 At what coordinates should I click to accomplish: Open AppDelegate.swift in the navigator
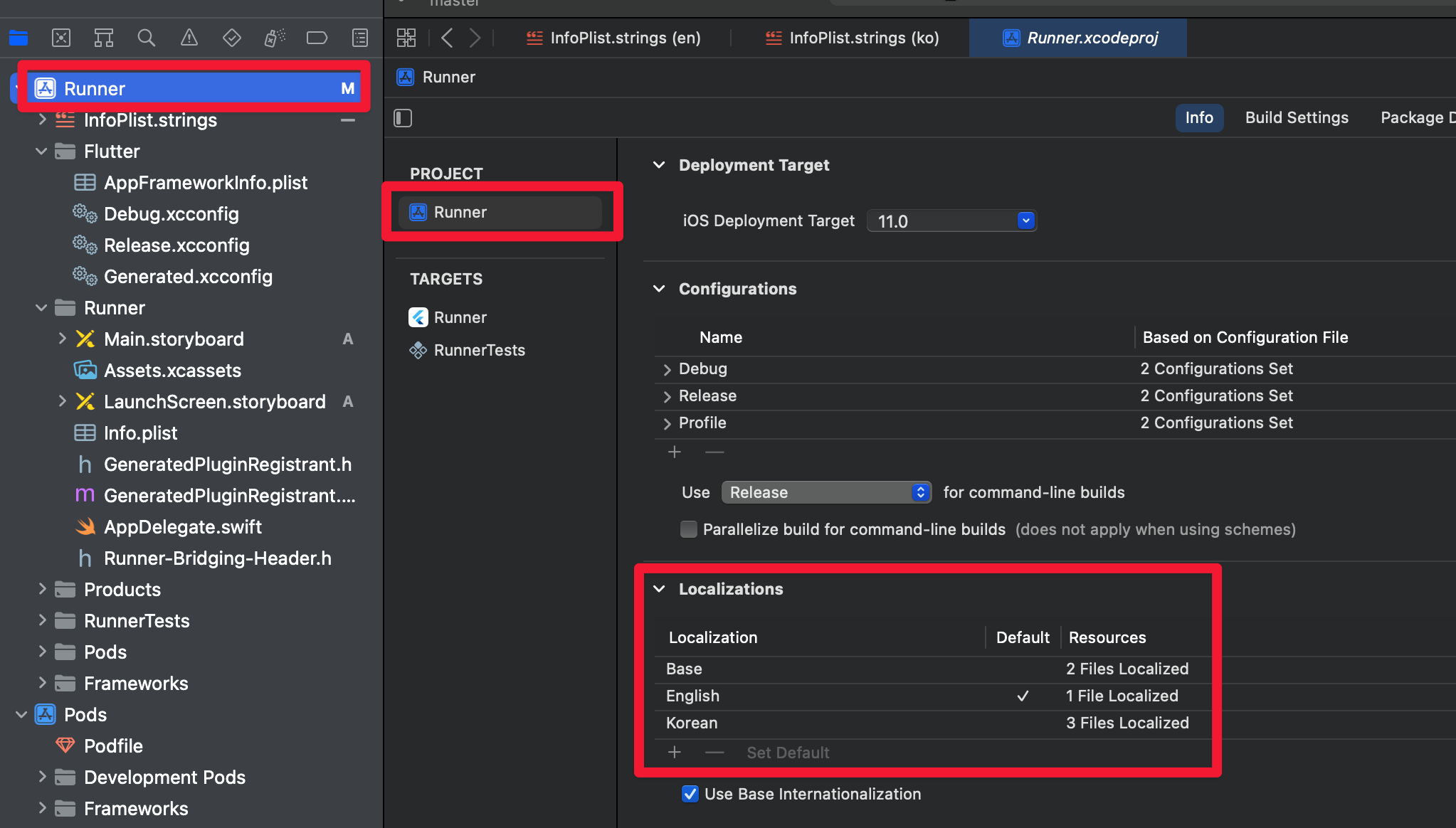click(182, 527)
